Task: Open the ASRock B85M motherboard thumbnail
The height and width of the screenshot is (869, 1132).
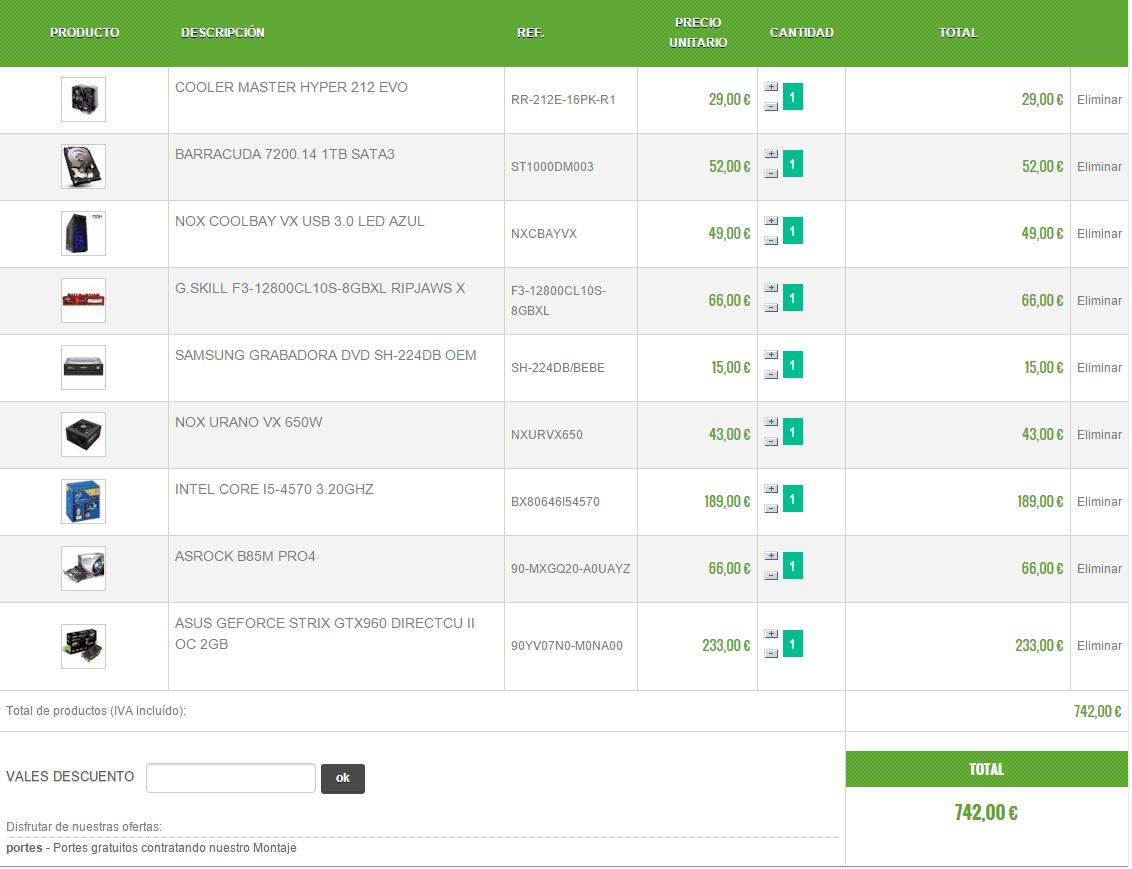Action: 83,569
